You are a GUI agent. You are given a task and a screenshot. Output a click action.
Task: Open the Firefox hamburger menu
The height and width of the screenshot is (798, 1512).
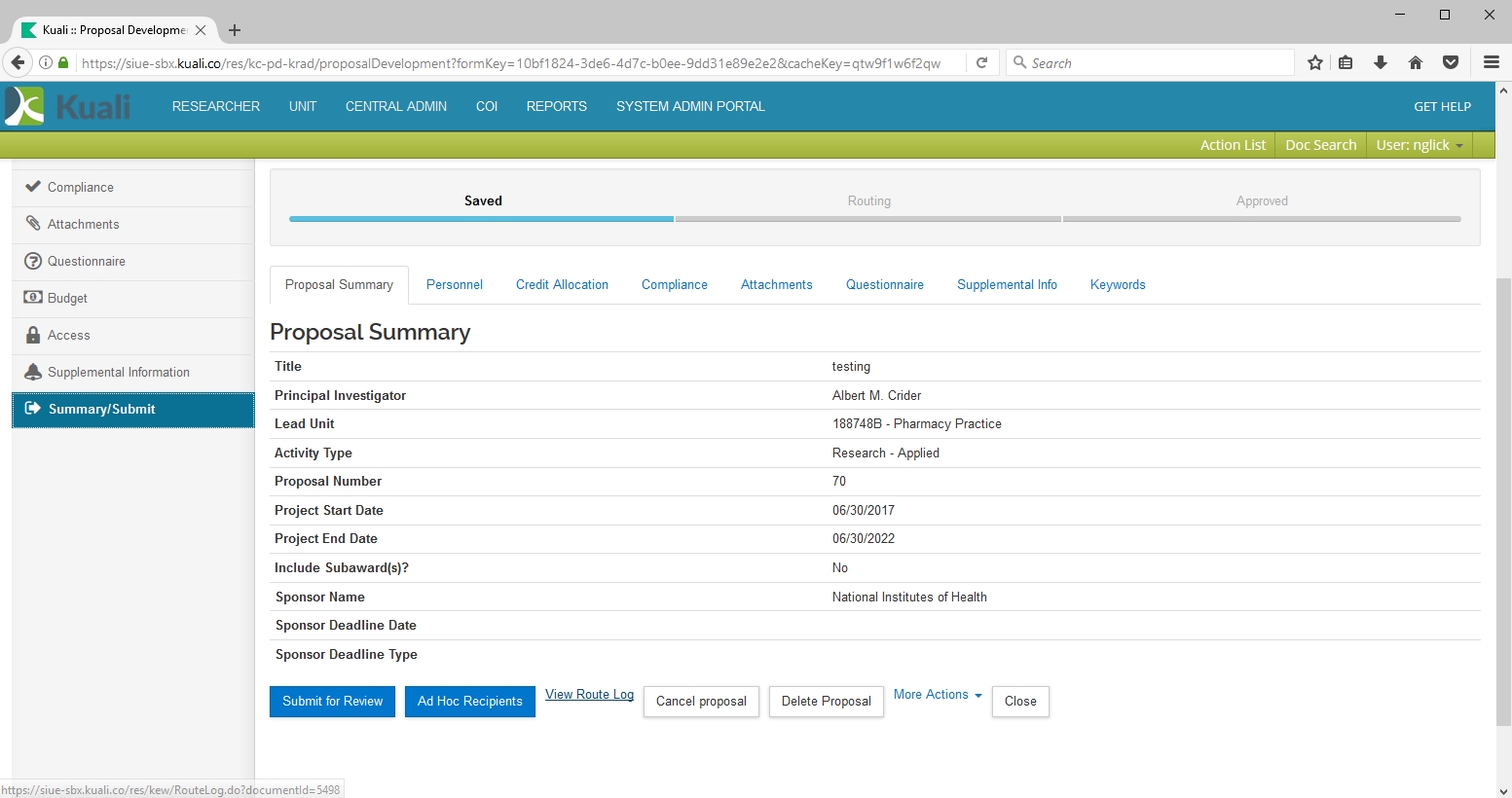click(x=1491, y=62)
